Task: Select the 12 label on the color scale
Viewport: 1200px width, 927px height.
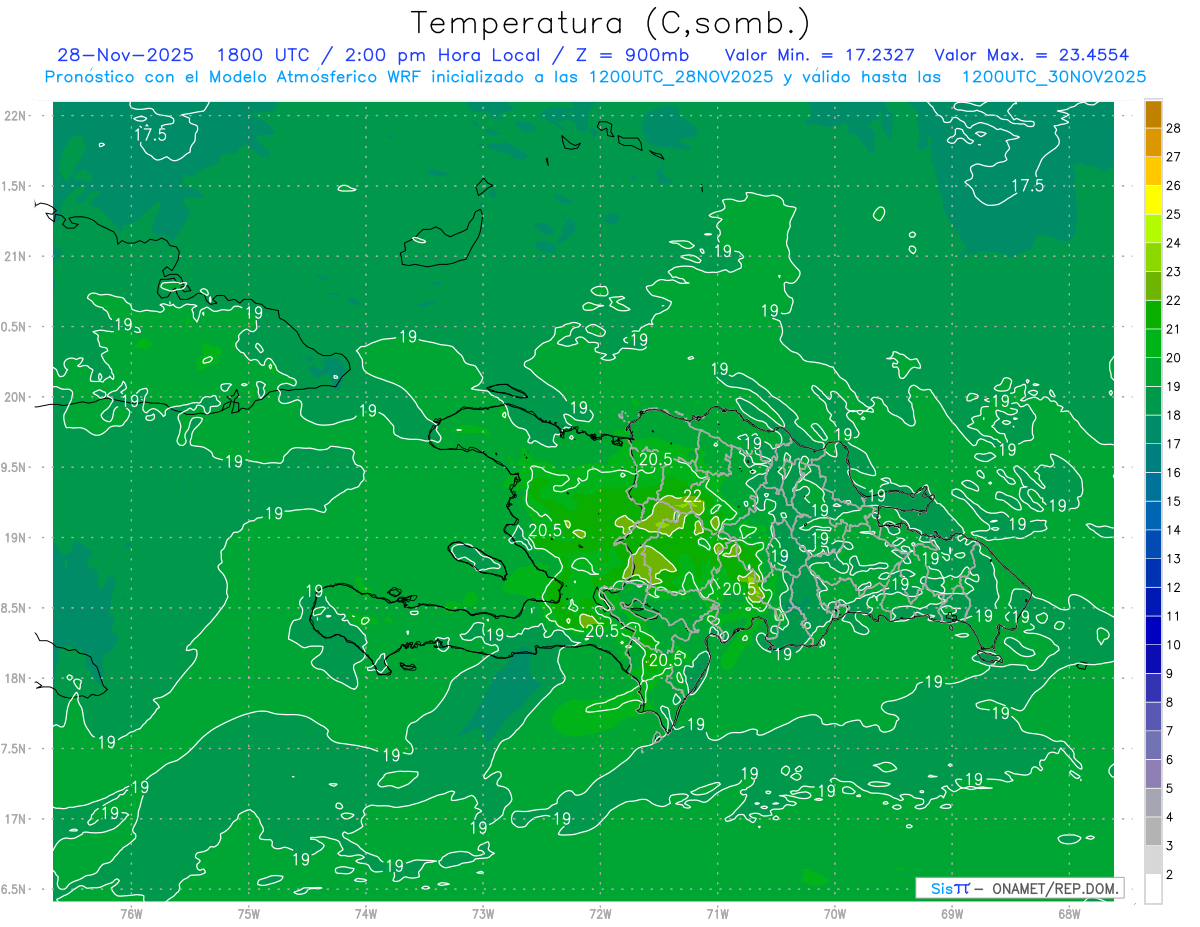Action: [x=1173, y=587]
